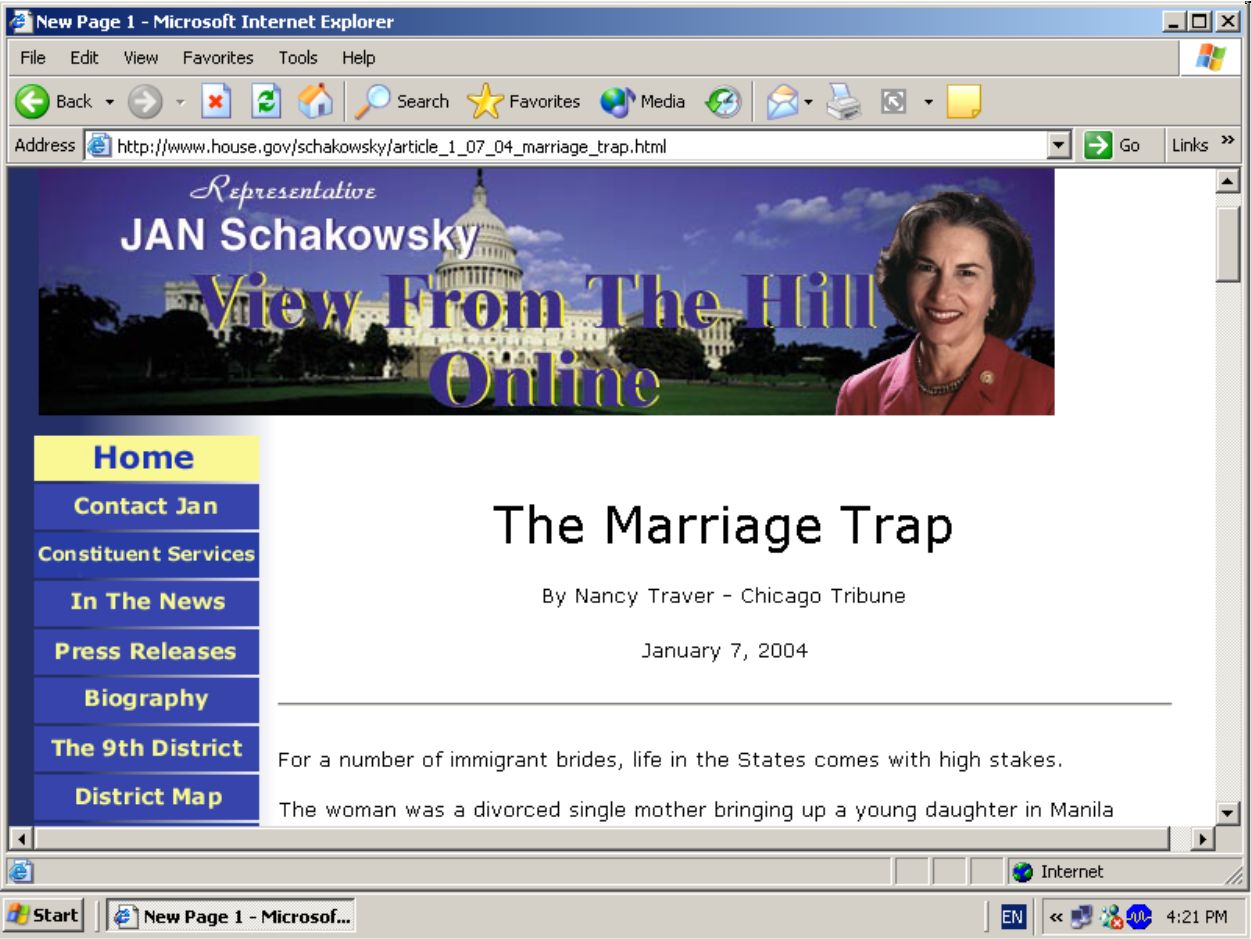Click the tray icon with red X

(1109, 916)
